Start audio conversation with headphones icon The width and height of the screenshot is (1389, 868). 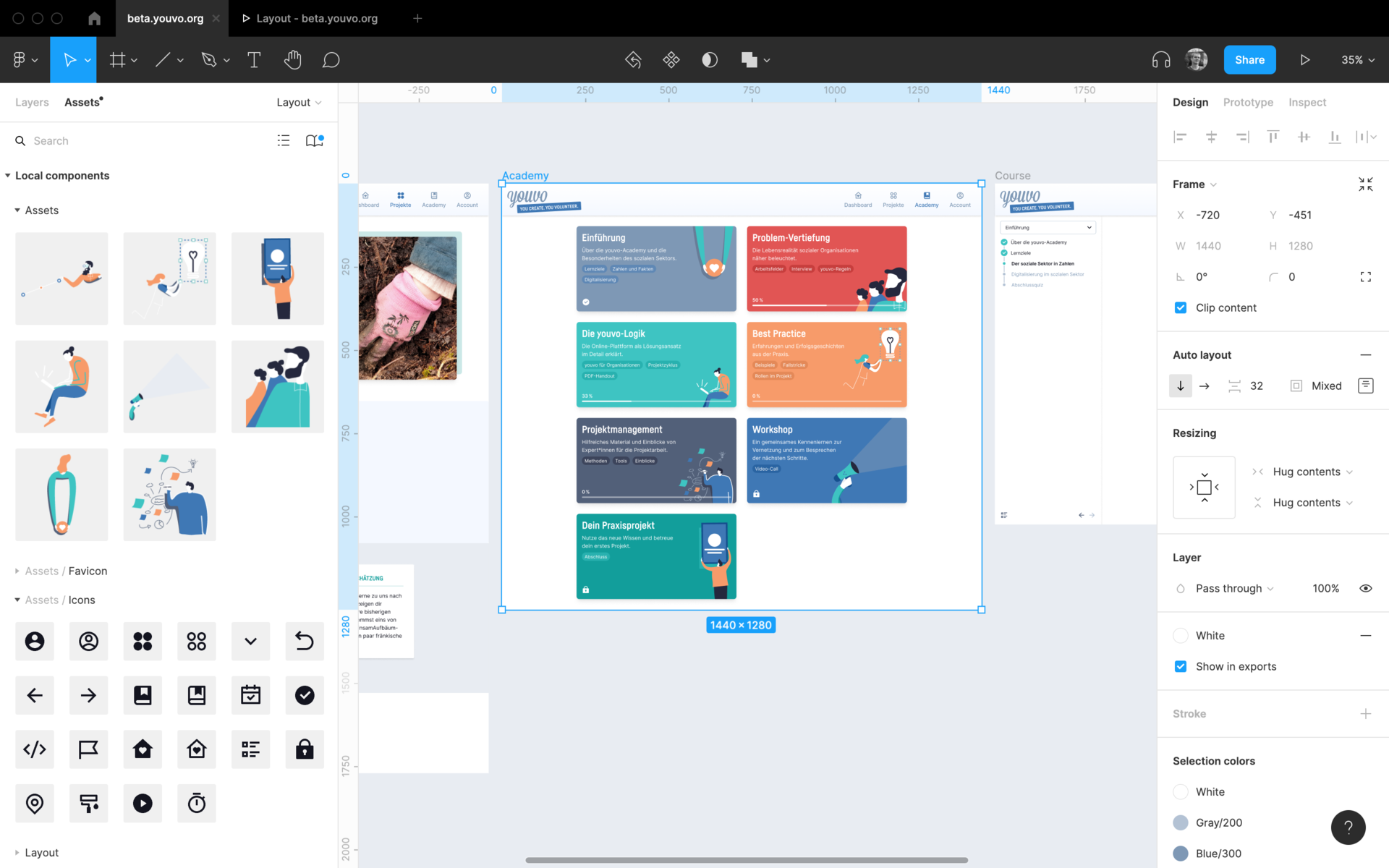[x=1161, y=60]
